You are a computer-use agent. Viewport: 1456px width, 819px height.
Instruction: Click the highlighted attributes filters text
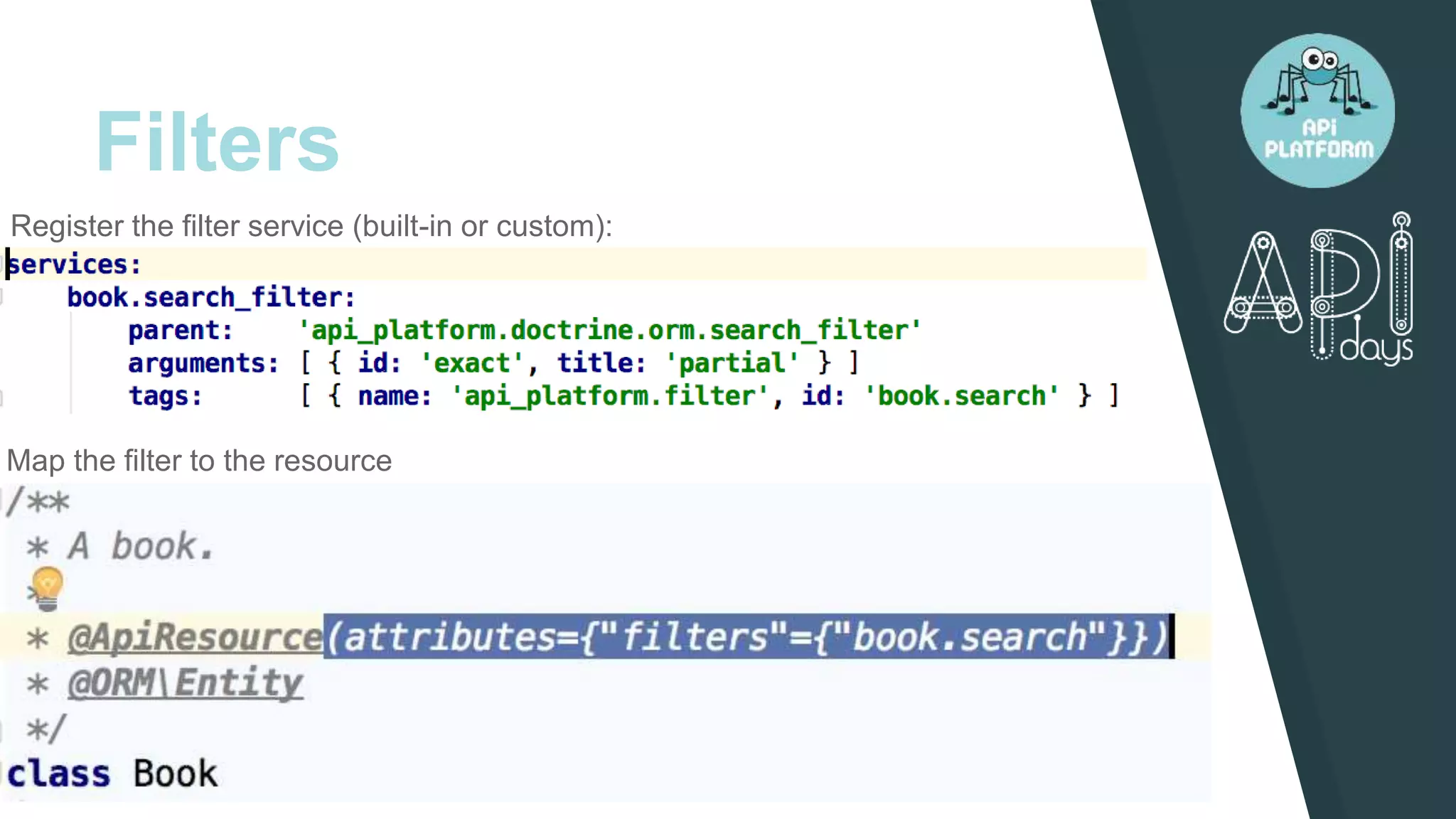pos(747,636)
